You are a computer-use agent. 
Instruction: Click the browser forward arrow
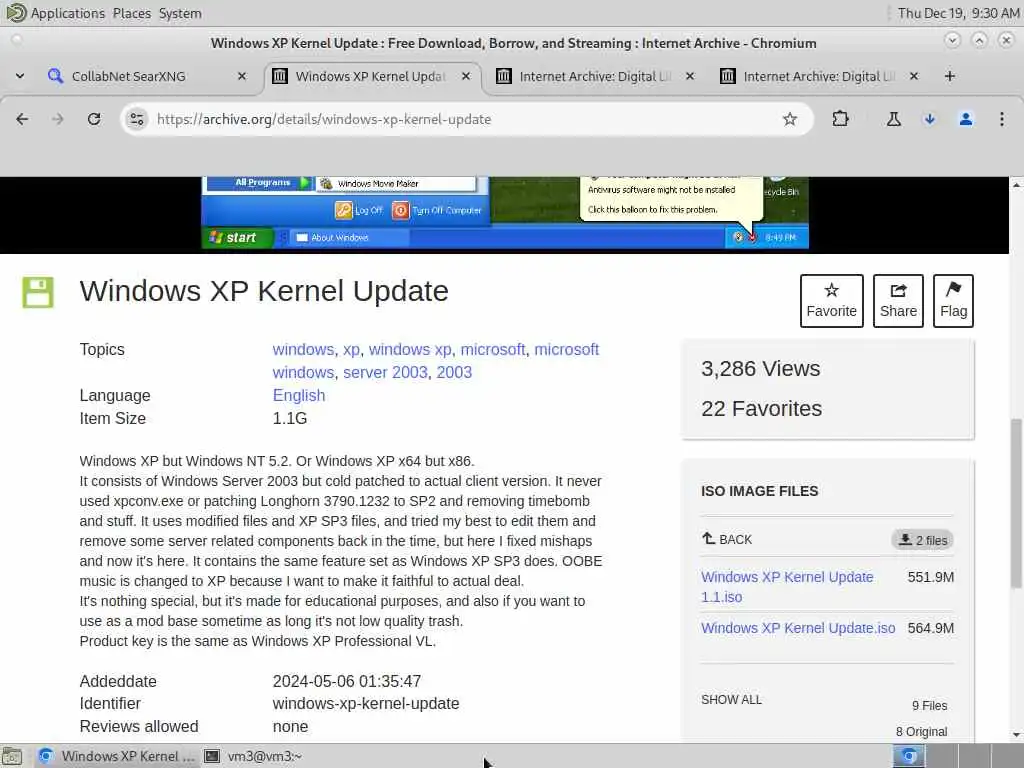click(x=58, y=119)
